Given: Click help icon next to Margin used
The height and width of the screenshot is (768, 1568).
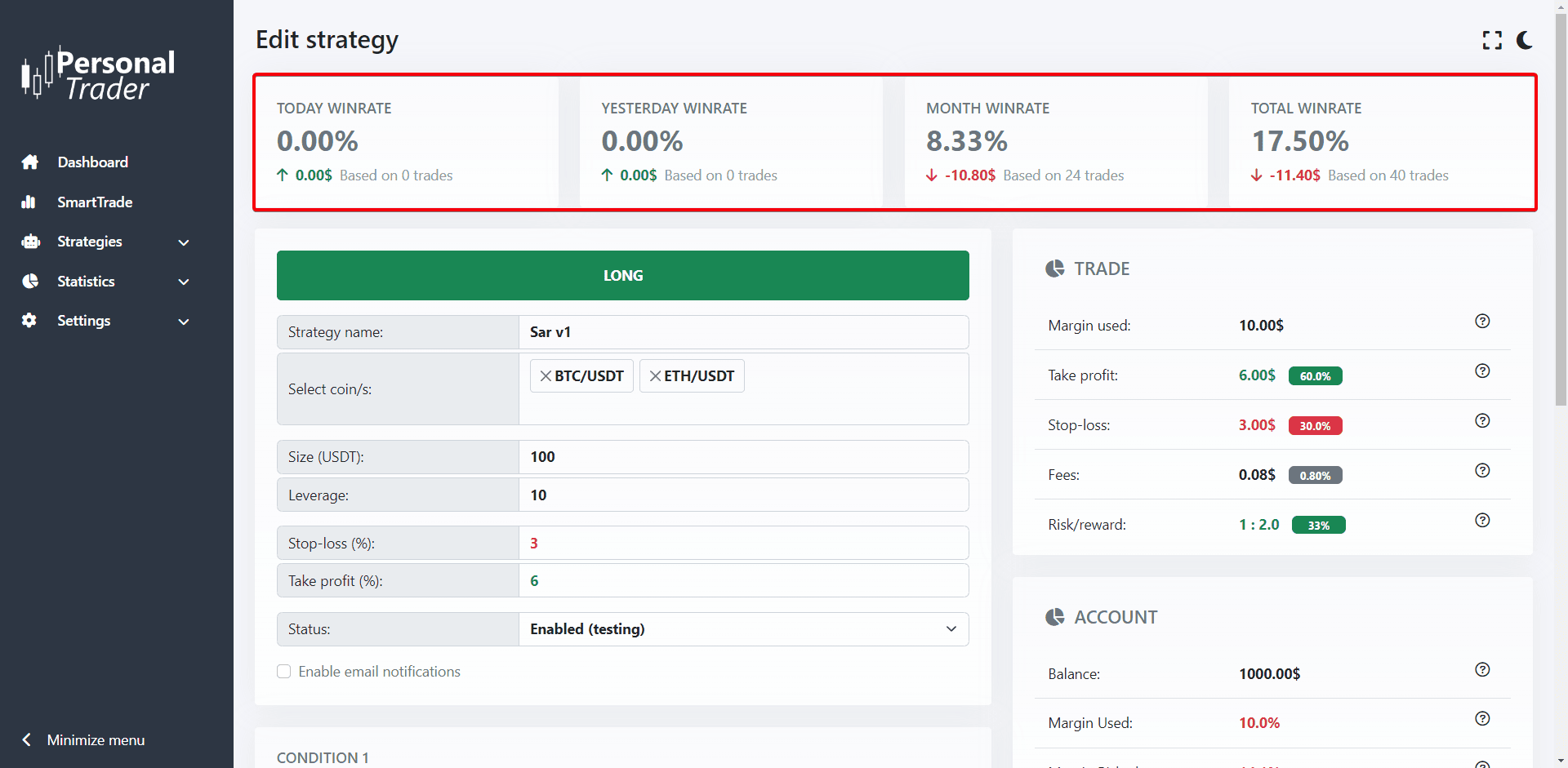Looking at the screenshot, I should tap(1482, 322).
